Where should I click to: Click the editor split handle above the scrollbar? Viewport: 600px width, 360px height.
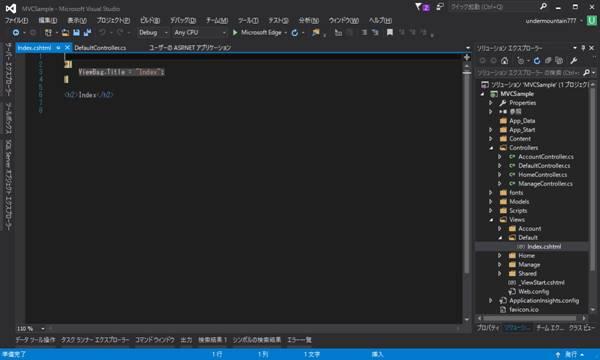click(x=467, y=58)
